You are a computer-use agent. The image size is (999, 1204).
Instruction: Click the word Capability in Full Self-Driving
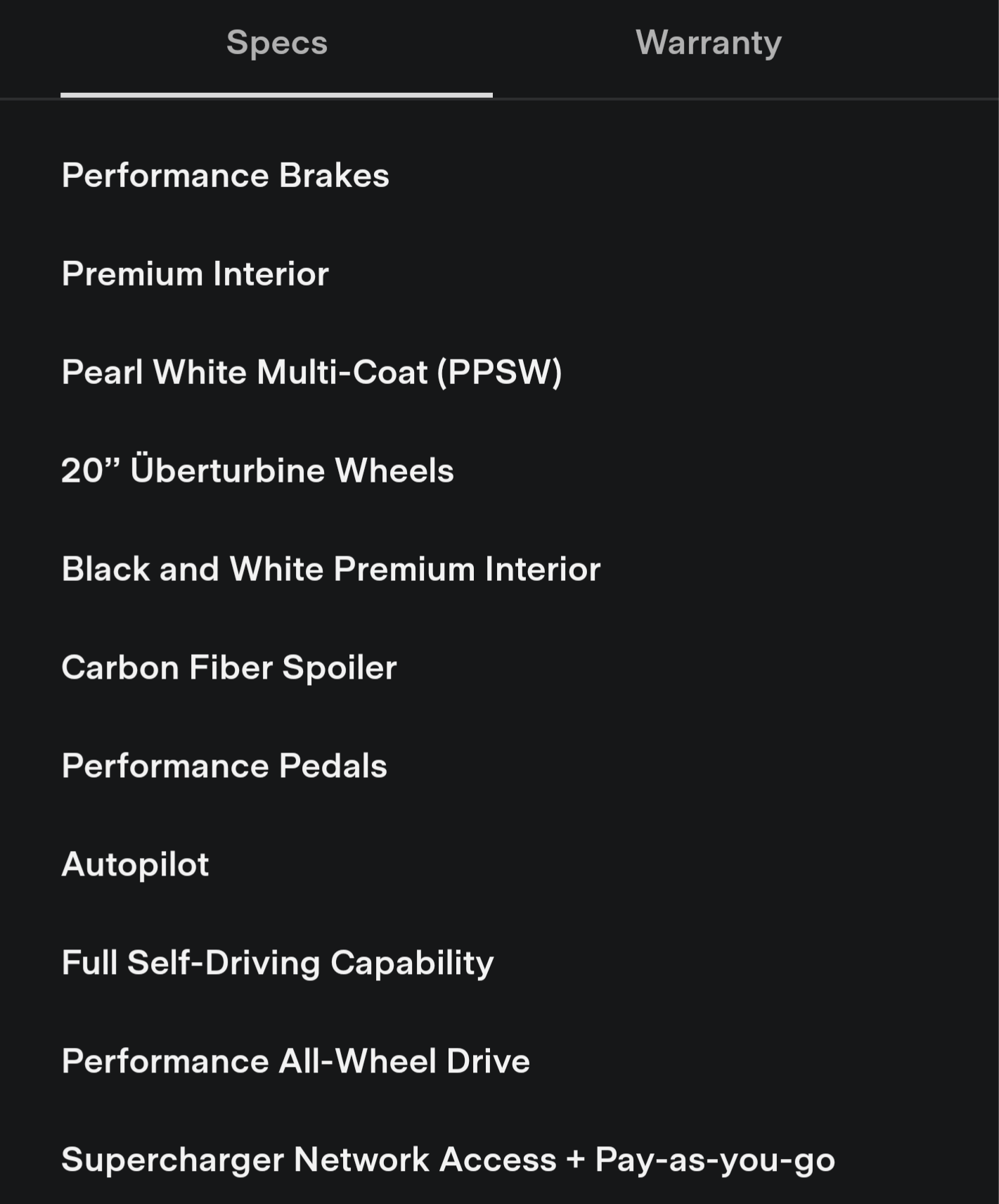click(412, 963)
